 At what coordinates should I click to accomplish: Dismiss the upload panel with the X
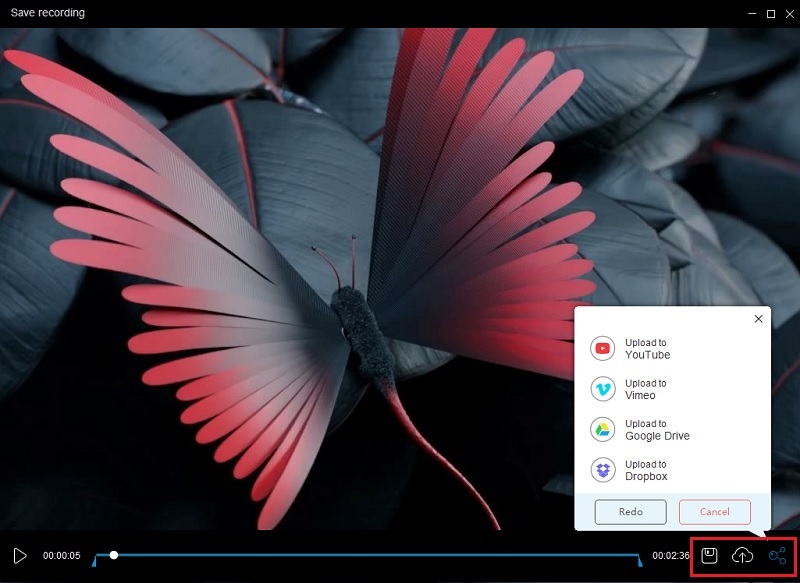[758, 318]
